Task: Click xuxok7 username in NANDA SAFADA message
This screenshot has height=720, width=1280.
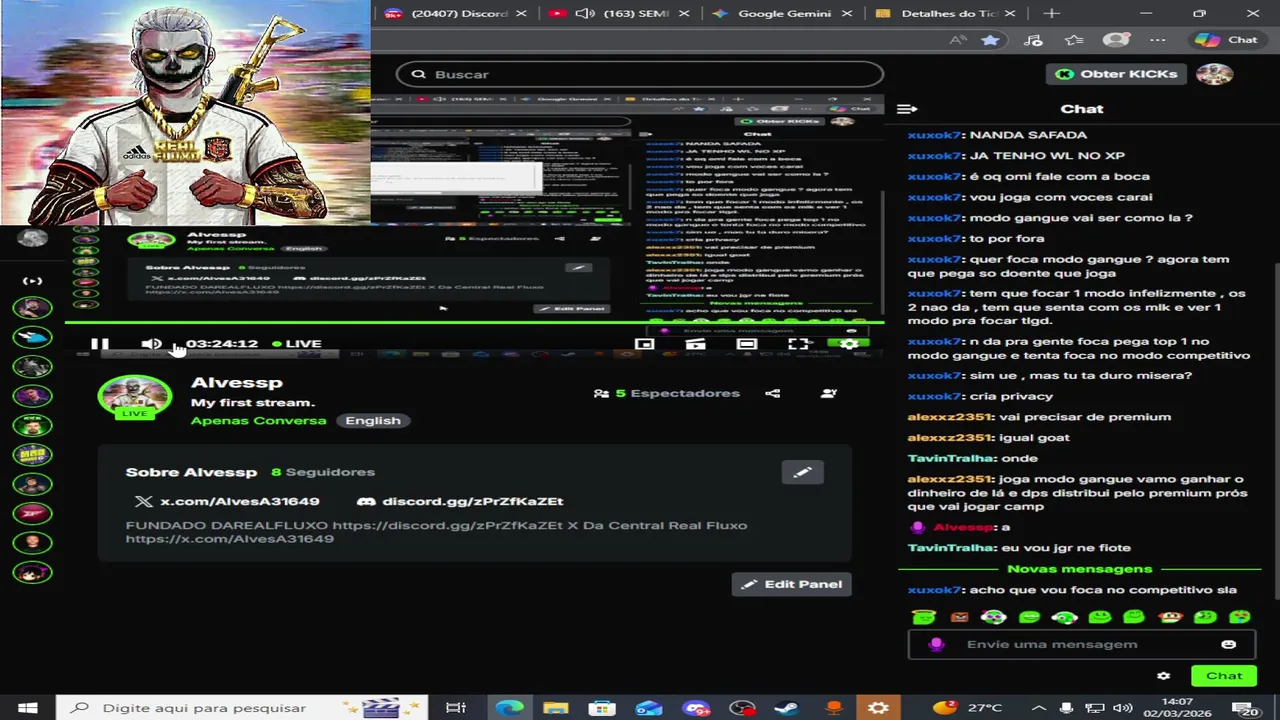Action: pos(935,135)
